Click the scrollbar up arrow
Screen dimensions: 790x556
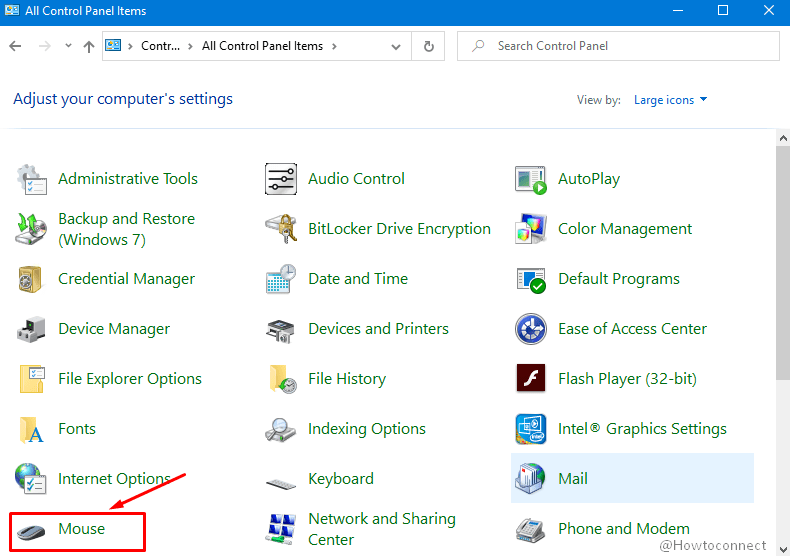pyautogui.click(x=783, y=137)
